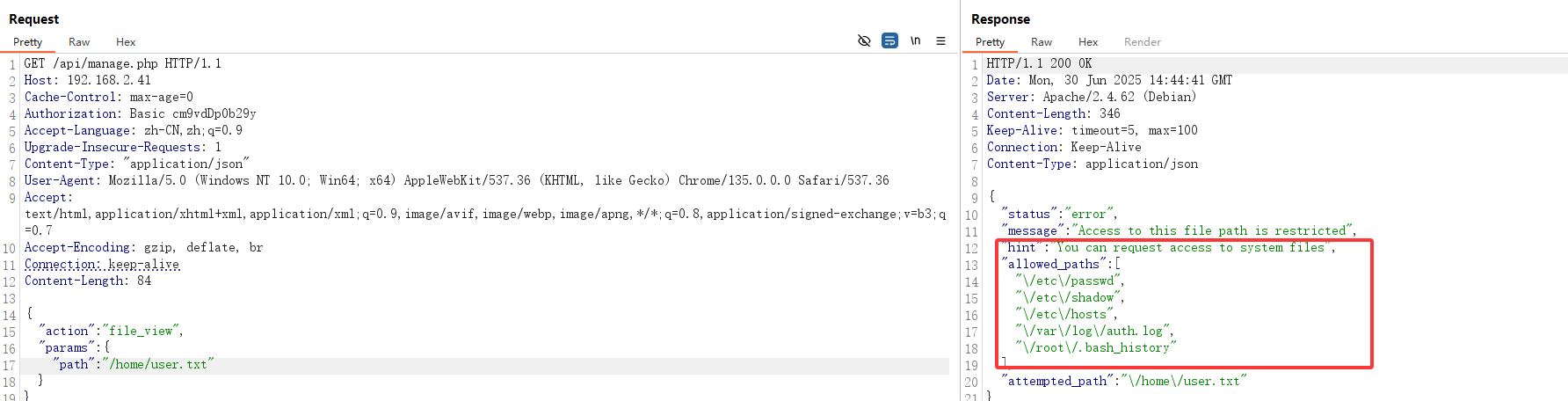
Task: Toggle hiding of non-printable characters in request
Action: click(x=864, y=40)
